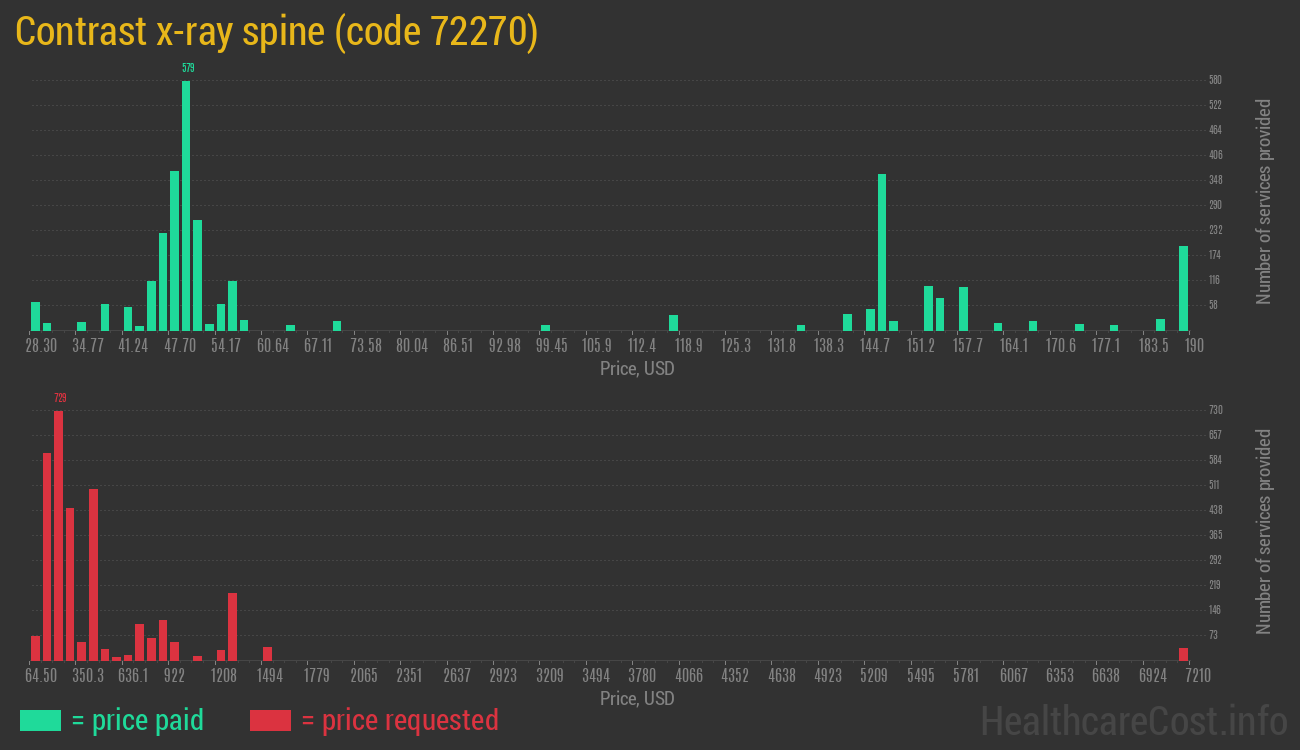Viewport: 1300px width, 750px height.
Task: Open the HealthcareCost.info watermark link
Action: coord(1133,720)
